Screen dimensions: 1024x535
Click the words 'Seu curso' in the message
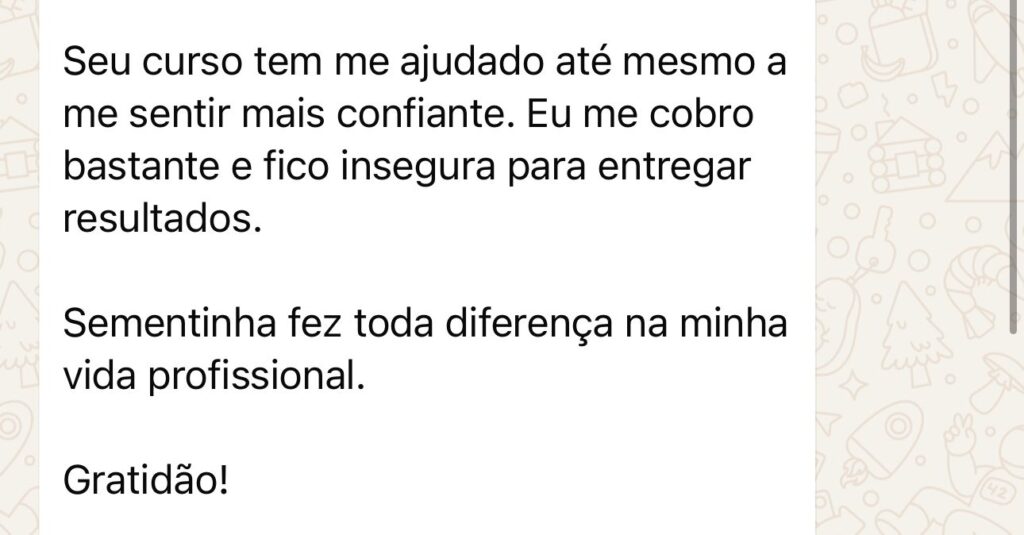[152, 63]
